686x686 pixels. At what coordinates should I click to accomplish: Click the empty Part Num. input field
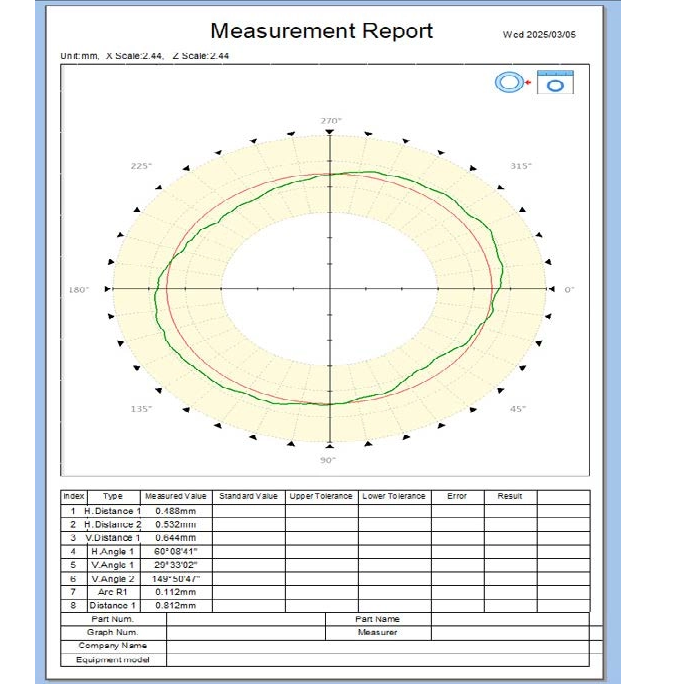pyautogui.click(x=245, y=619)
